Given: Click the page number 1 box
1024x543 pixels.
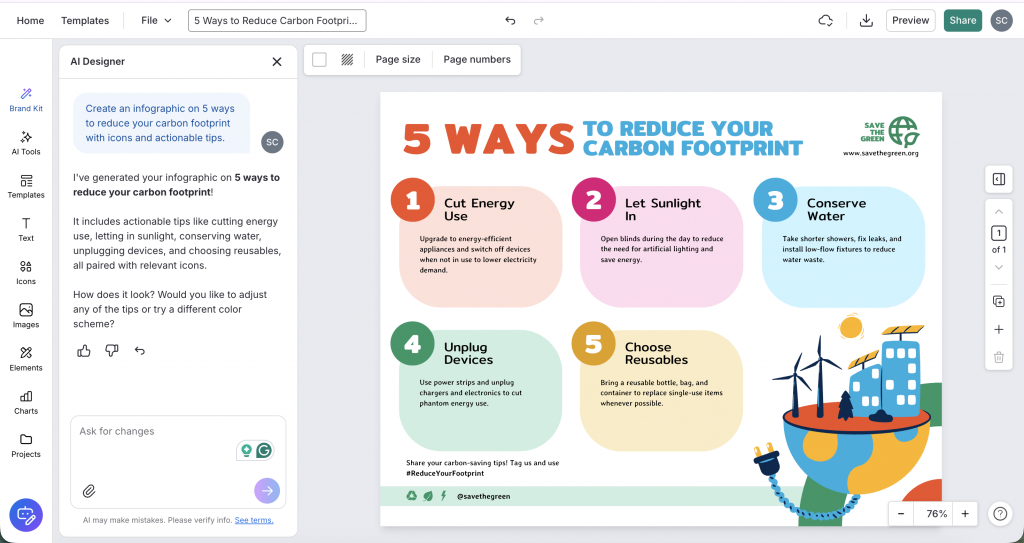Looking at the screenshot, I should [999, 233].
